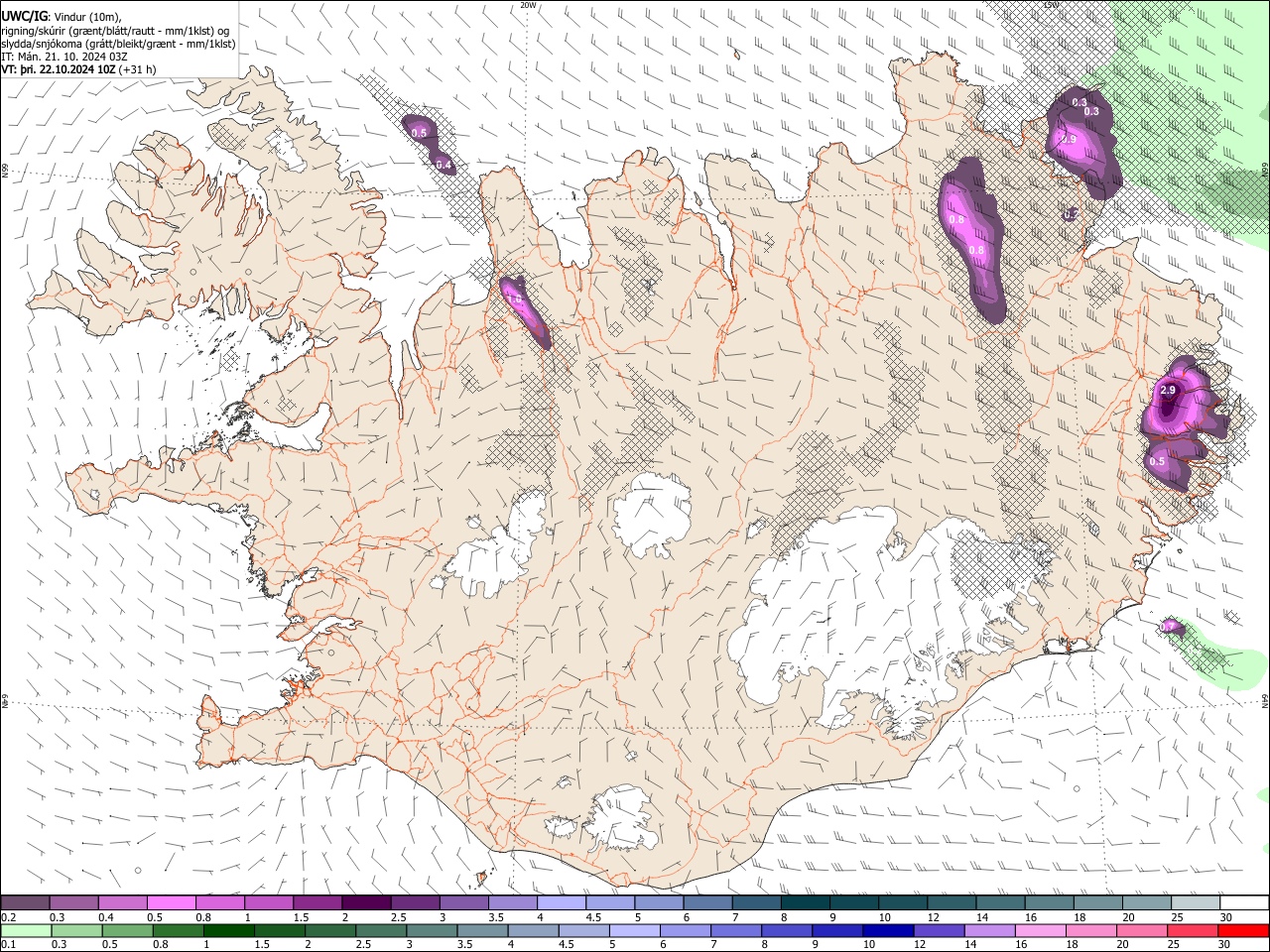The image size is (1270, 952).
Task: Click the 'rigning/skúrir' legend description line
Action: [115, 31]
